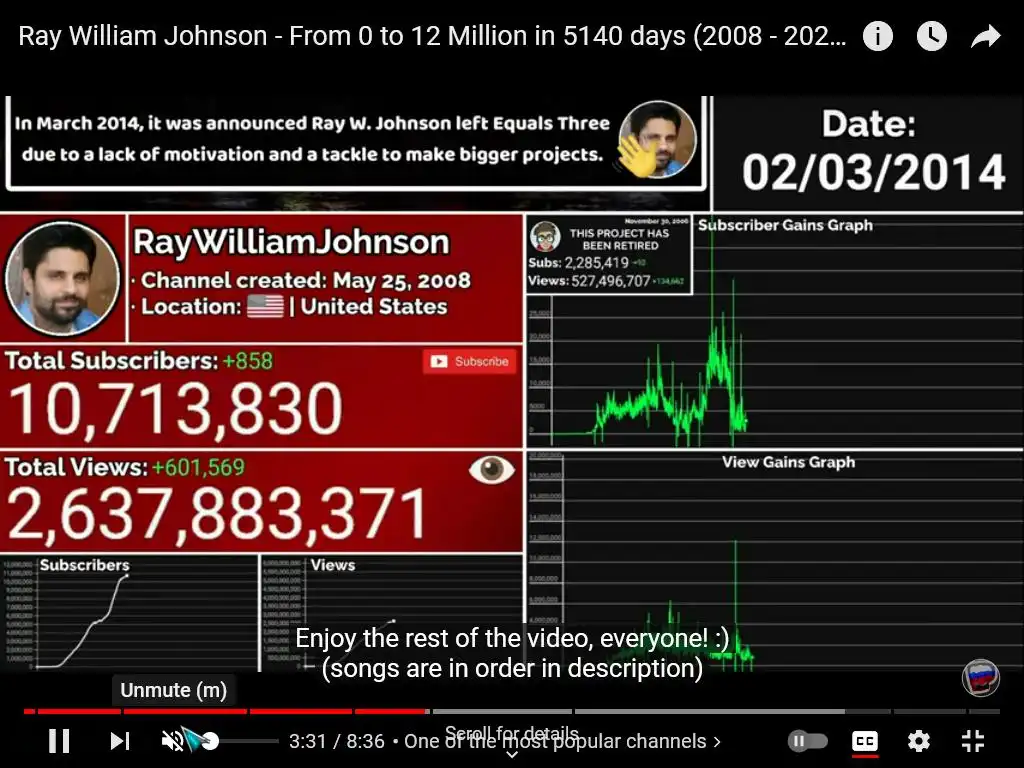The image size is (1024, 768).
Task: Click the subscriber count 10,713,830
Action: 175,409
